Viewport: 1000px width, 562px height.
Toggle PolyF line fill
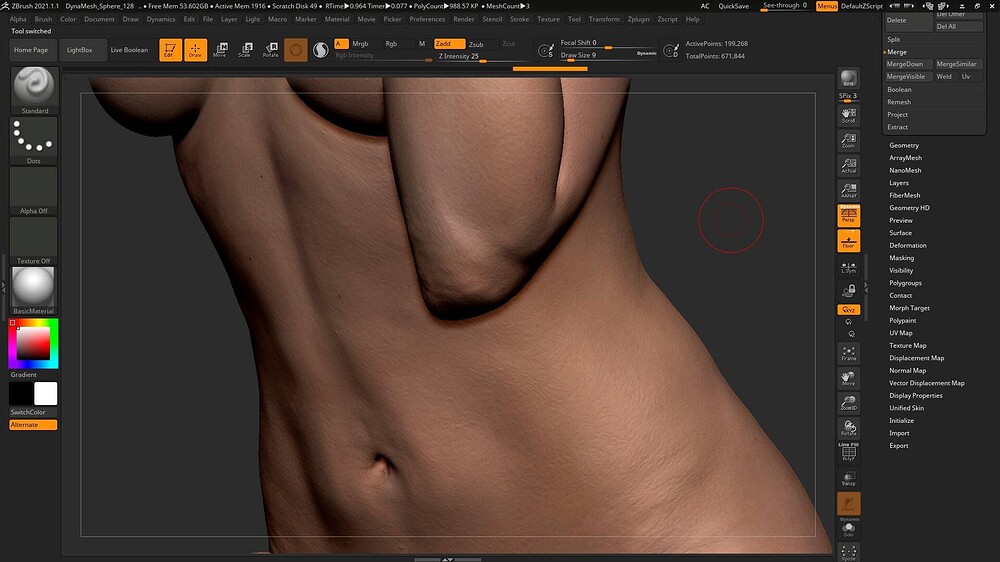[849, 452]
